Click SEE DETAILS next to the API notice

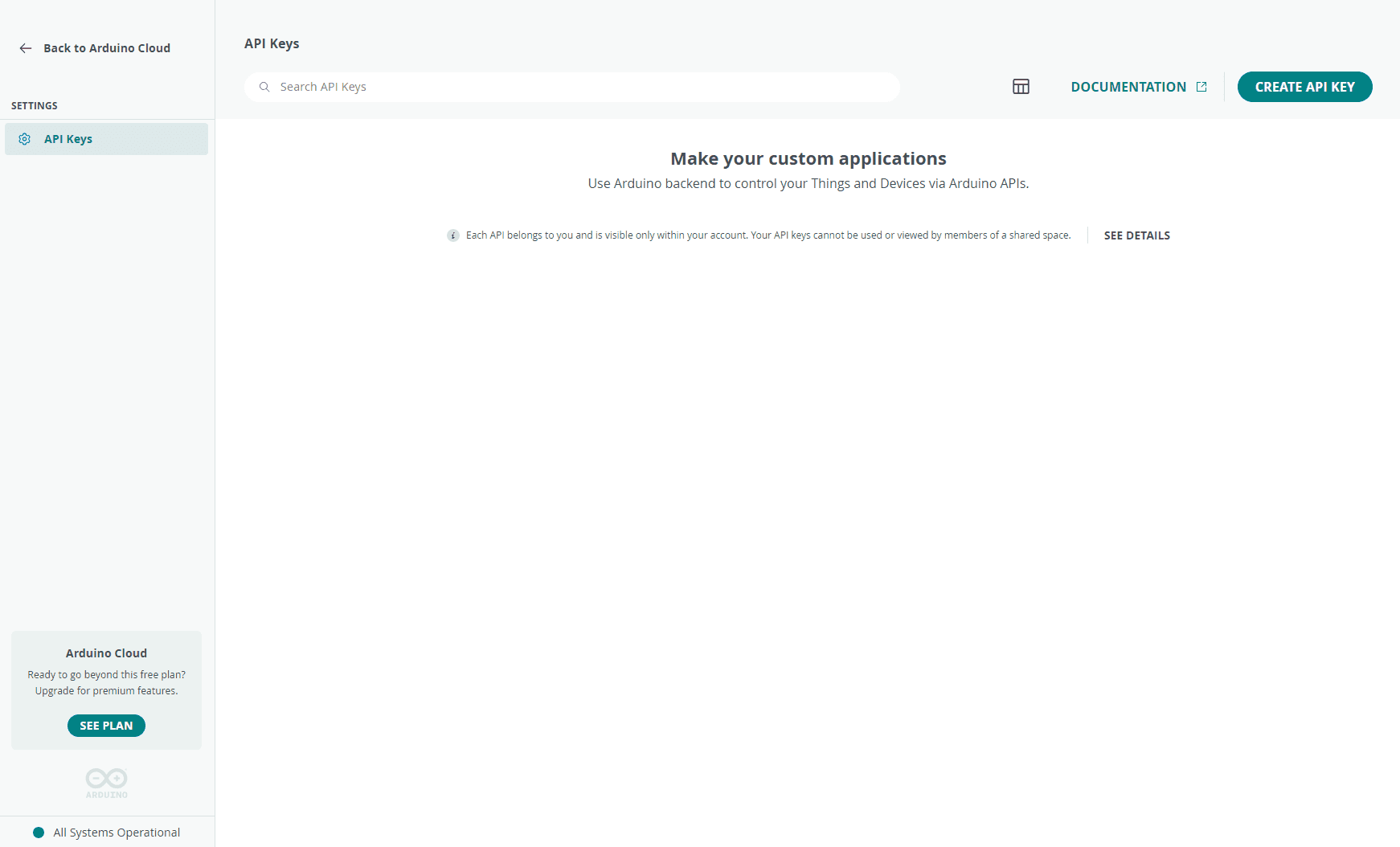tap(1136, 235)
